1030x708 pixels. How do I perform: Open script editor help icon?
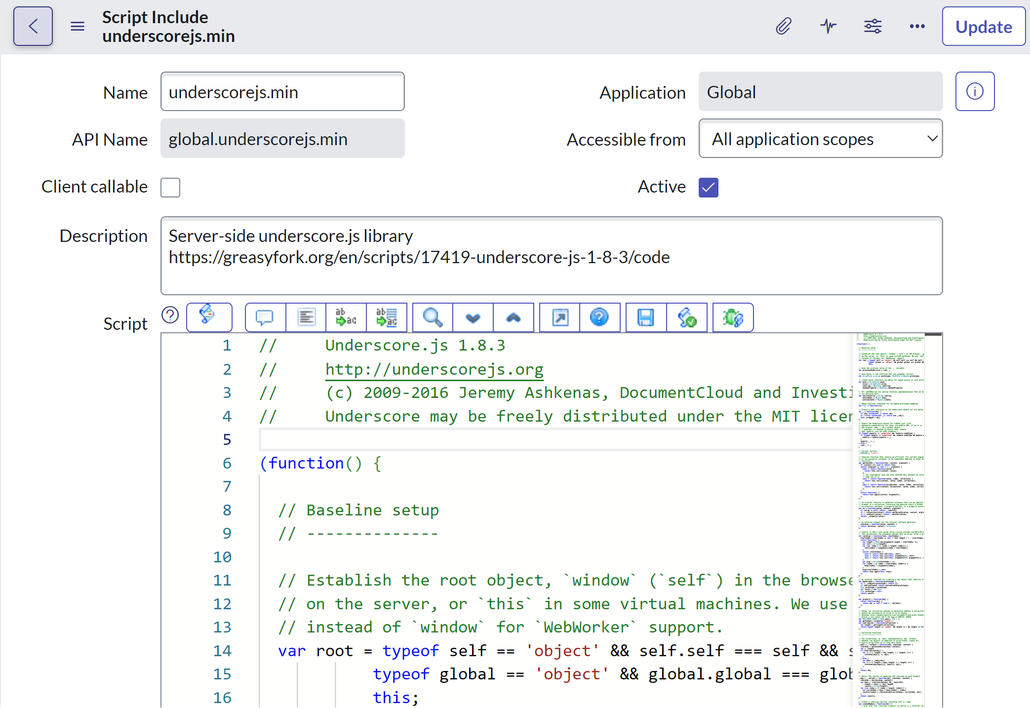(x=599, y=318)
